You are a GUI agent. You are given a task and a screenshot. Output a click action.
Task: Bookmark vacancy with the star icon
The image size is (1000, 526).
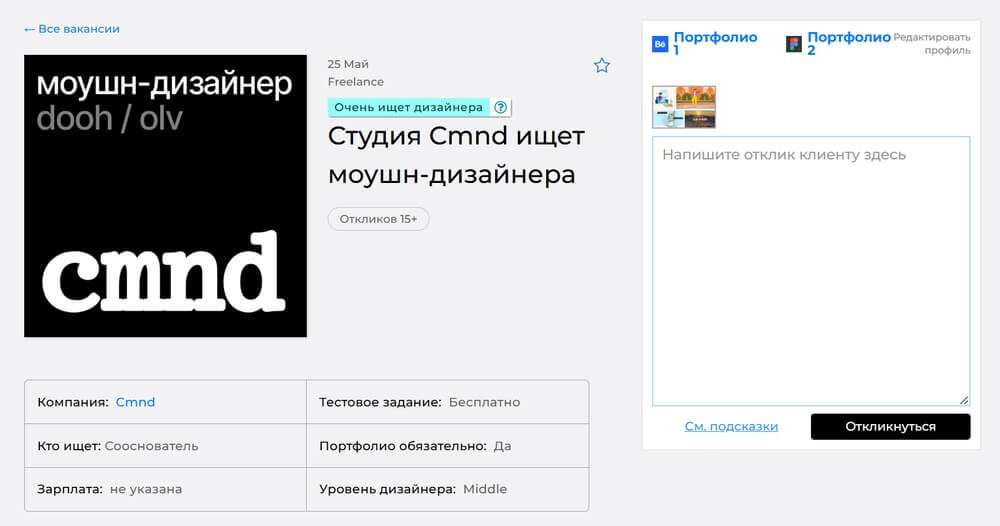(x=601, y=65)
